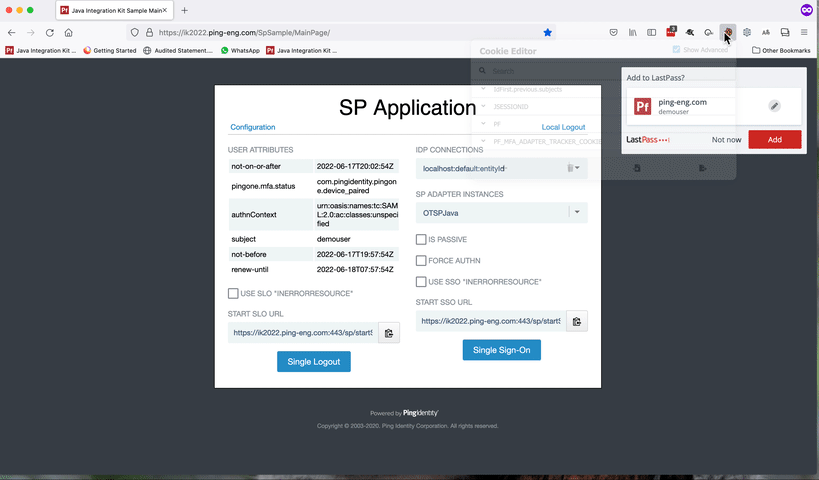Click the address bar URL
819x480 pixels.
pyautogui.click(x=244, y=32)
